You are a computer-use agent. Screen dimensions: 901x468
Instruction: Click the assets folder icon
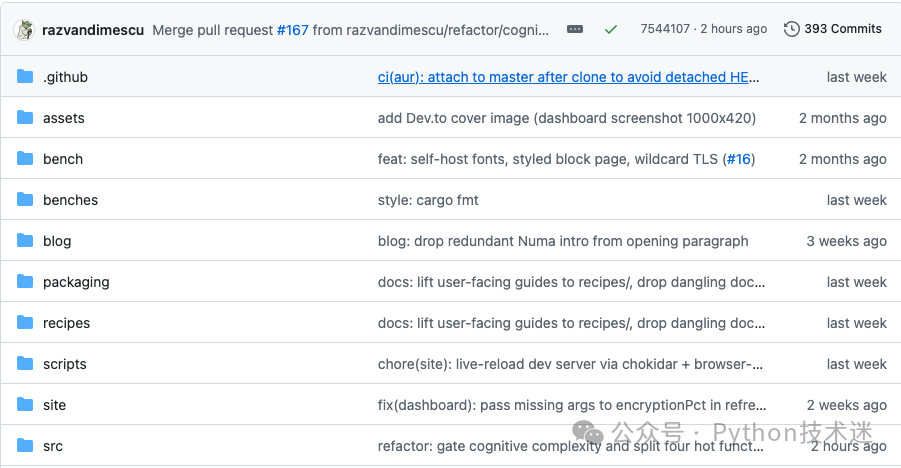(25, 118)
